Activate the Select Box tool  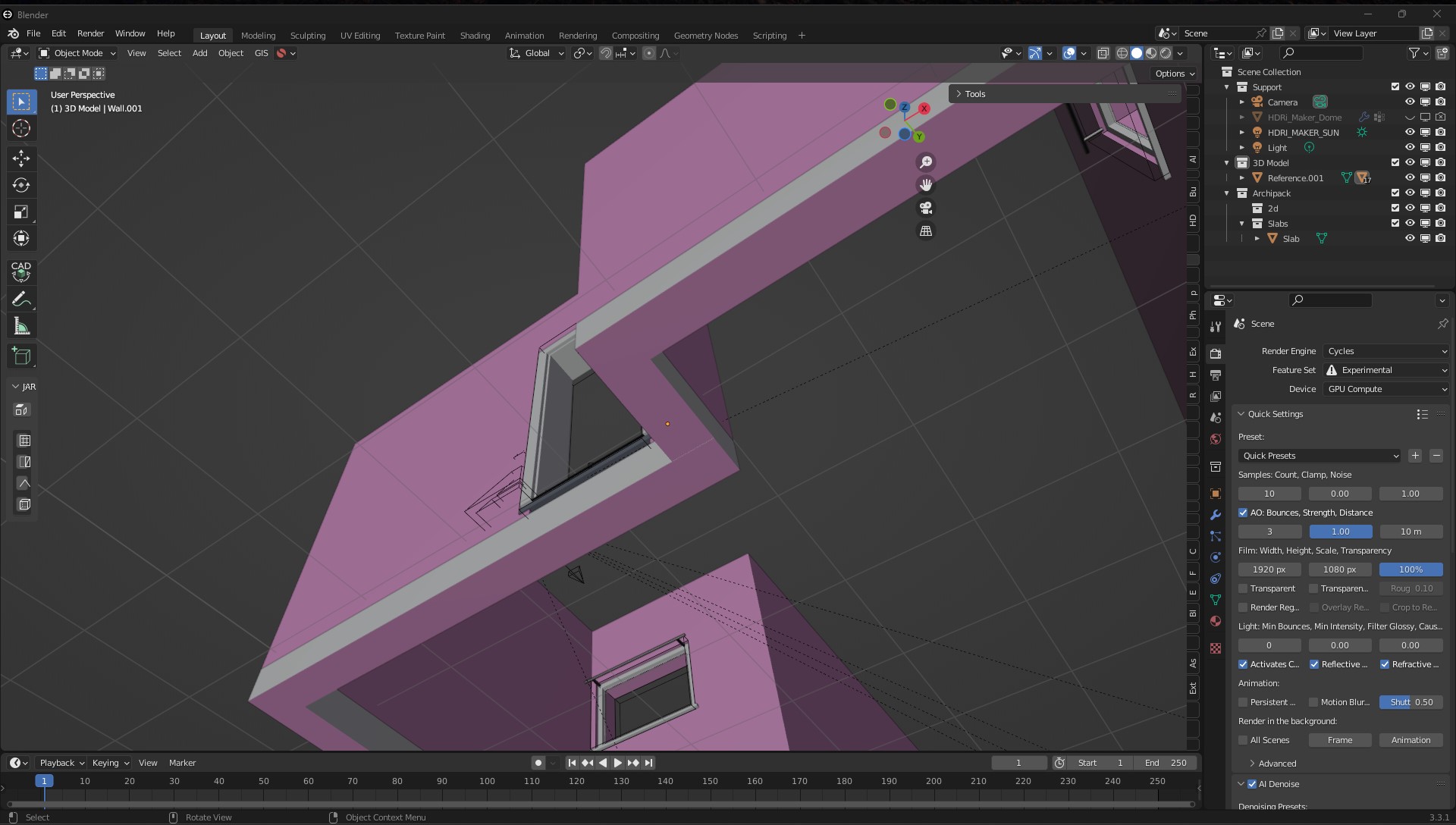(21, 102)
